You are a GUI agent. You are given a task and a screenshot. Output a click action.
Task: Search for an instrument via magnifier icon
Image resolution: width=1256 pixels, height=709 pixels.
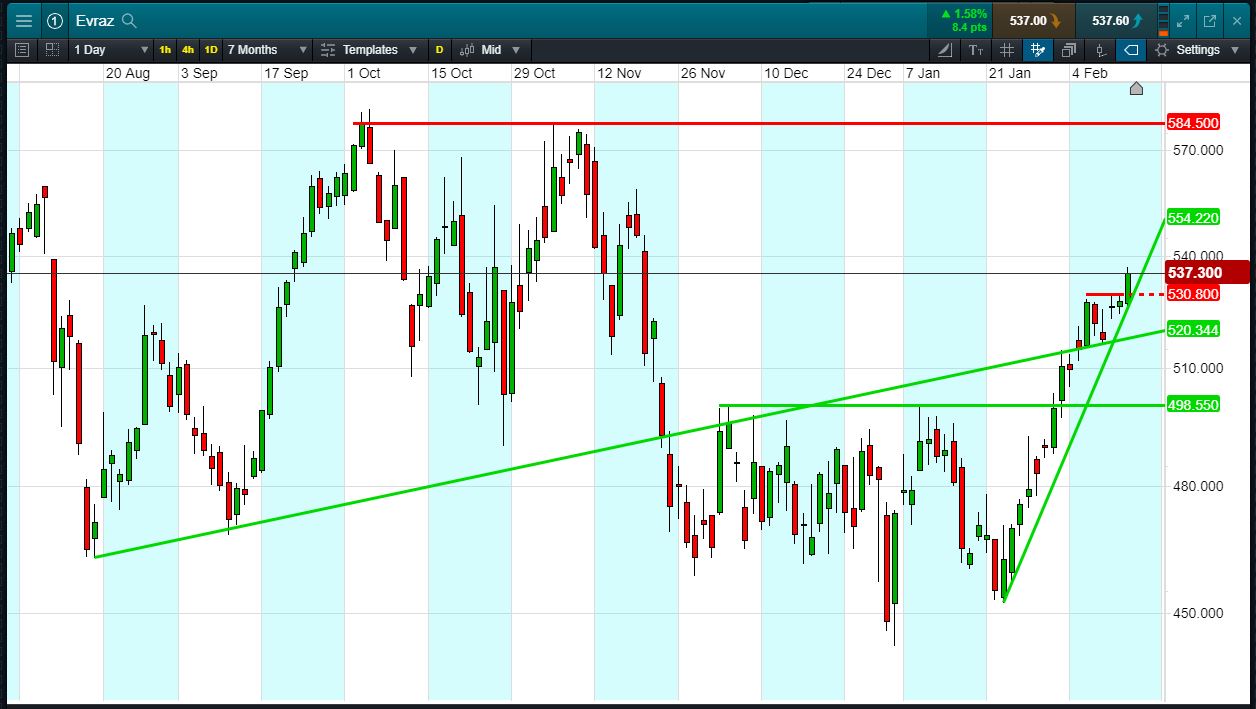point(129,20)
